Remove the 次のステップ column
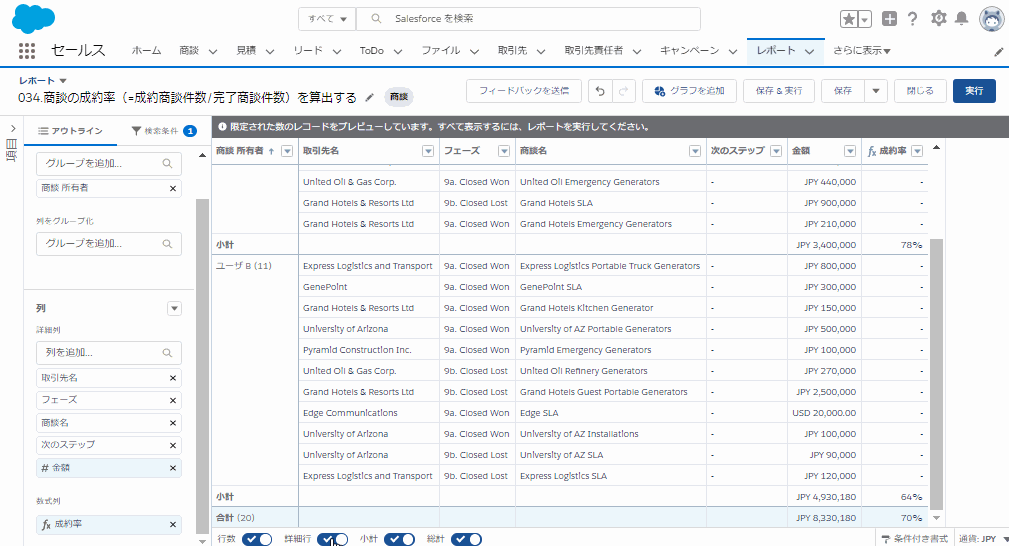Viewport: 1009px width, 546px height. 172,446
